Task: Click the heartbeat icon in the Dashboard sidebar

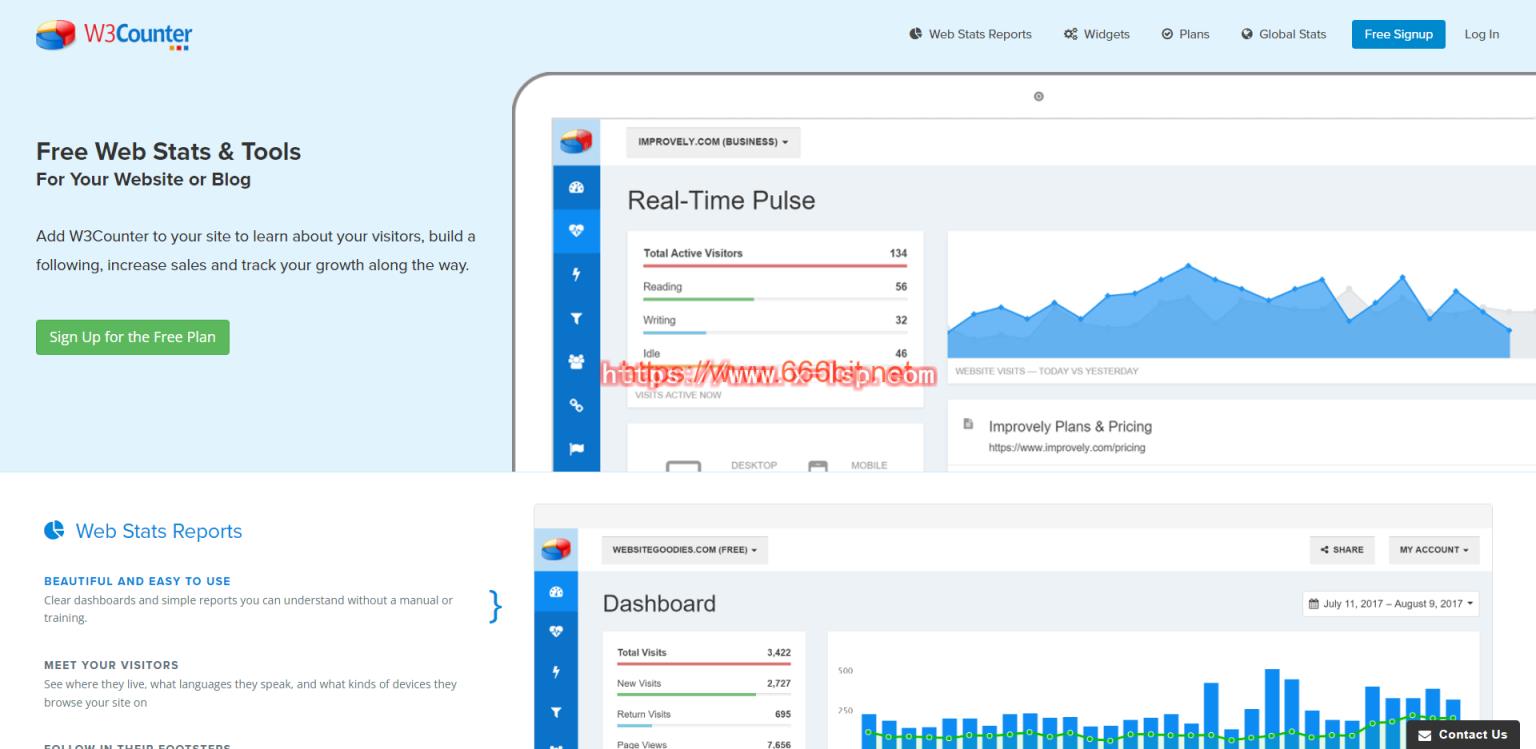Action: click(556, 632)
